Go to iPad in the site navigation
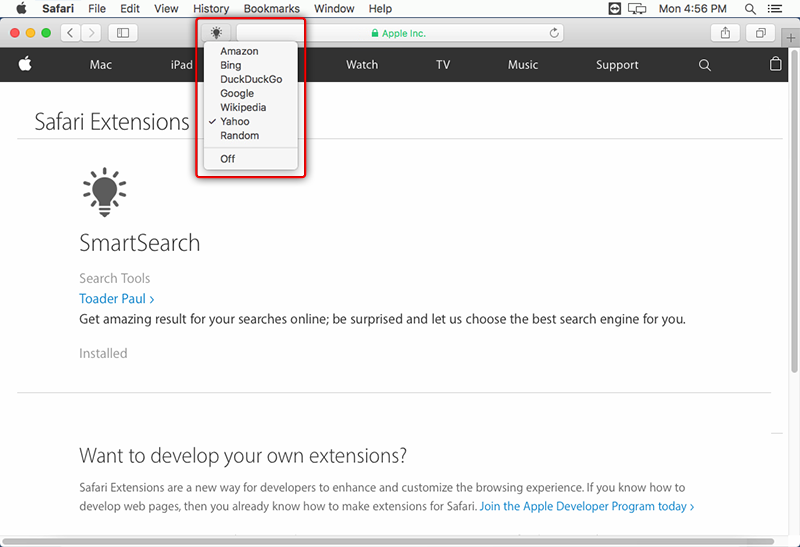Screen dimensions: 800x547 182,65
